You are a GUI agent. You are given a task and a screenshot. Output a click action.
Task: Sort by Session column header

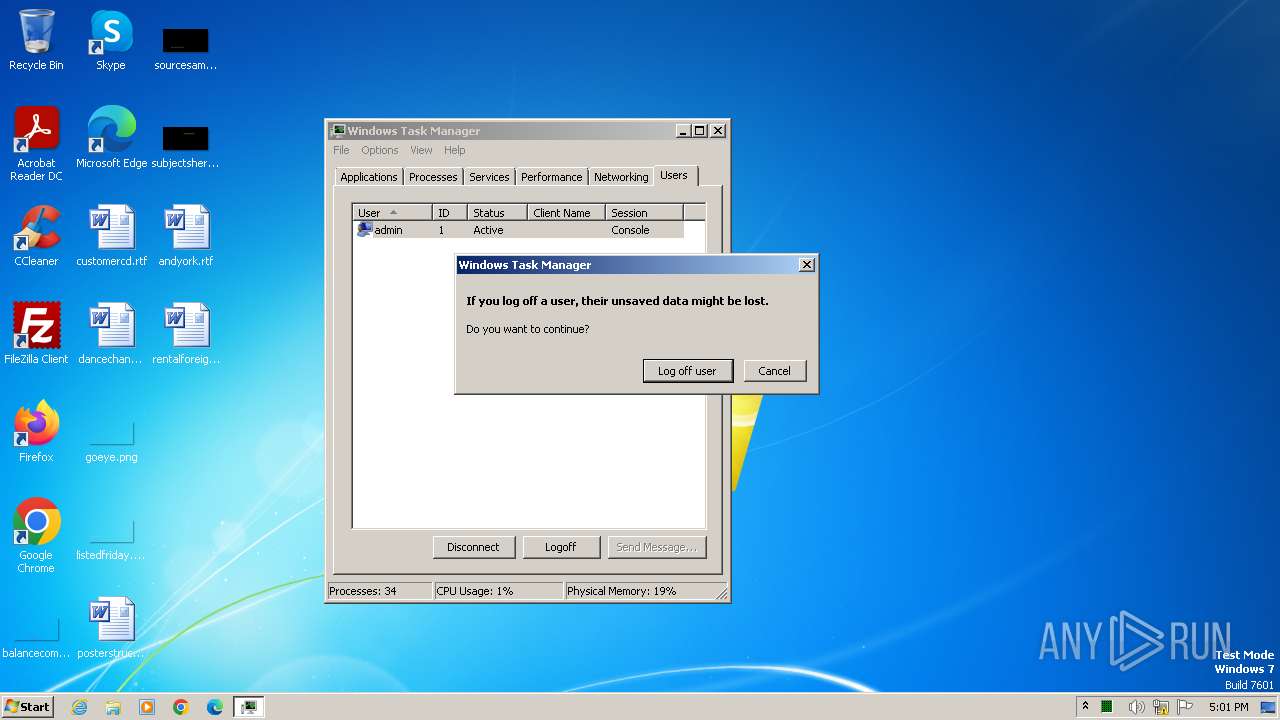coord(644,212)
